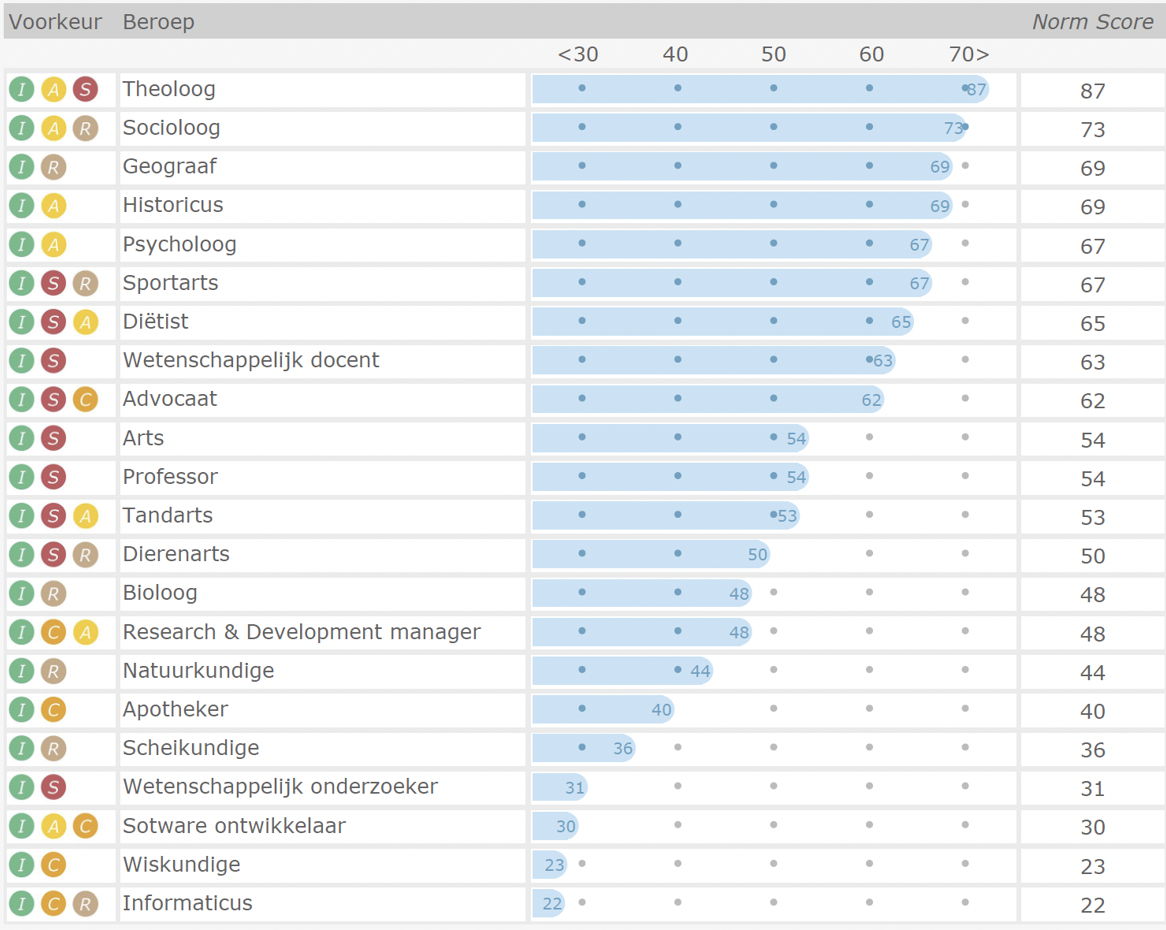
Task: Open the Psycholoog occupation name
Action: pyautogui.click(x=179, y=245)
